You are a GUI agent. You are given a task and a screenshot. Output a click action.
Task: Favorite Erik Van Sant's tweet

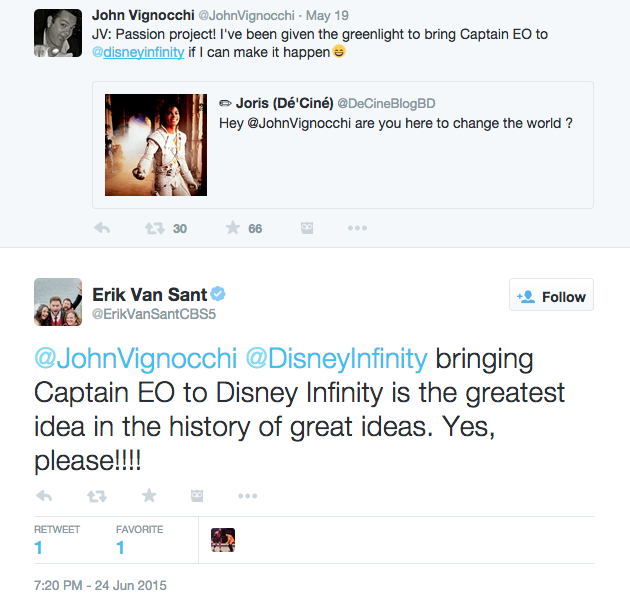point(149,495)
